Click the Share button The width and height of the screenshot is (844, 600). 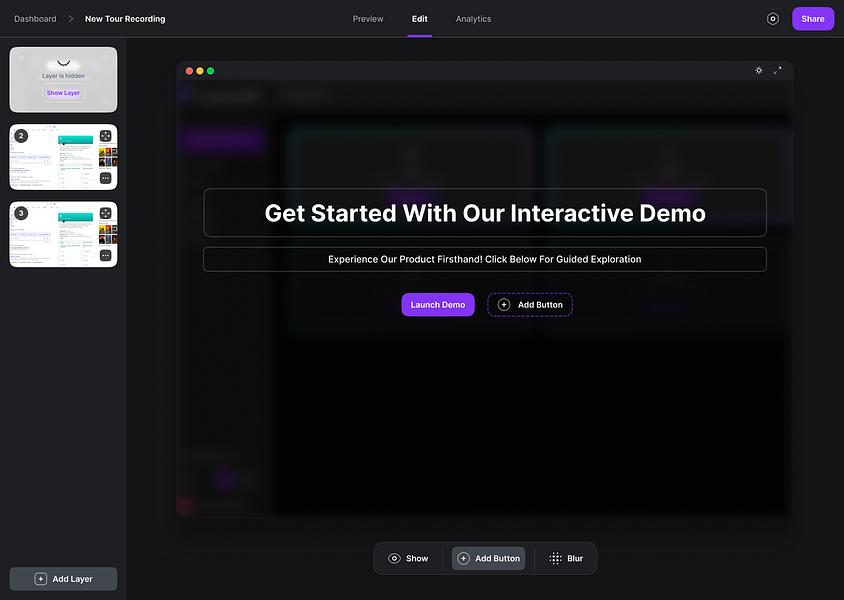(813, 18)
